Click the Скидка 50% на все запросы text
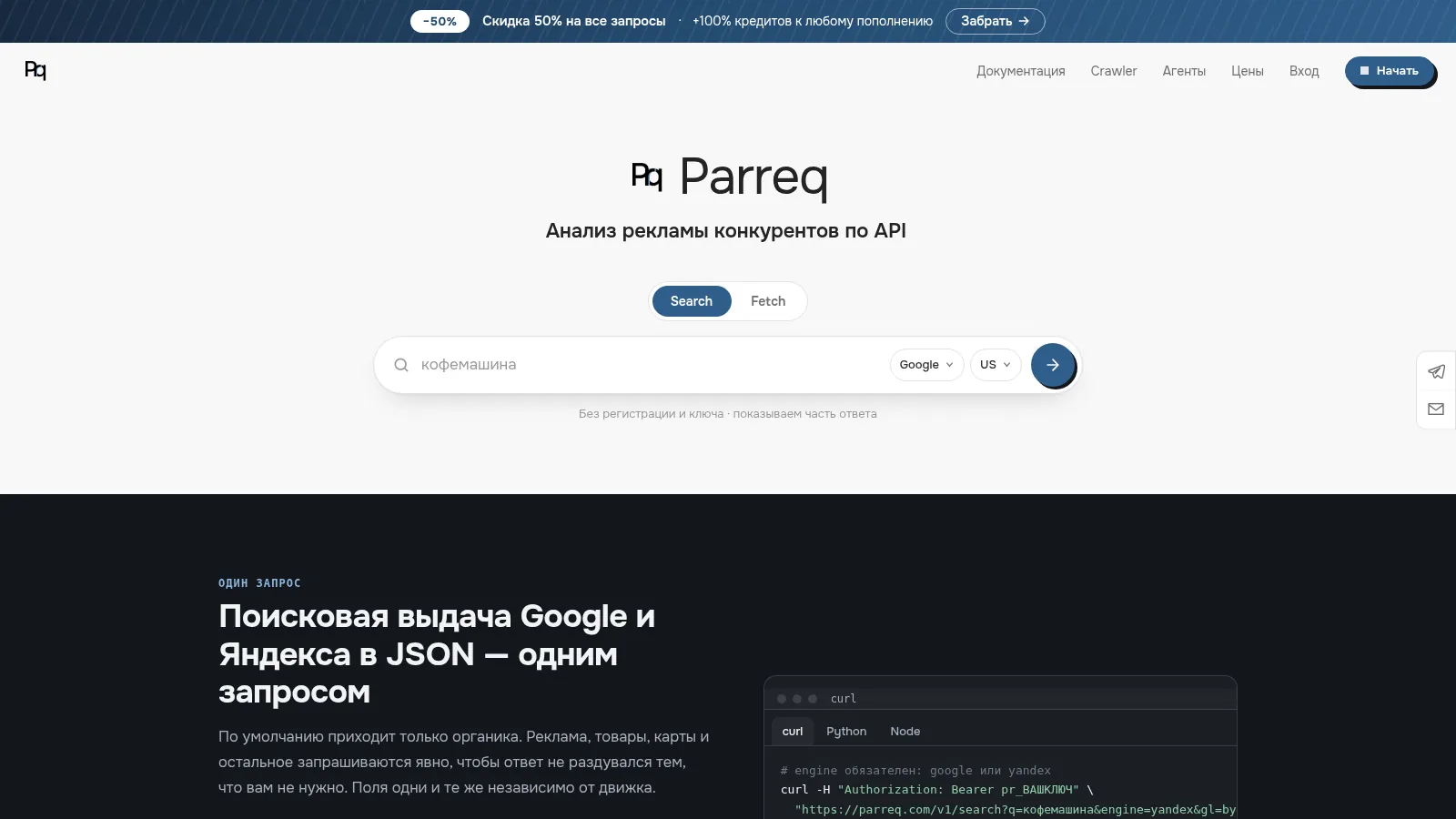Screen dimensions: 1456x819 pyautogui.click(x=574, y=21)
